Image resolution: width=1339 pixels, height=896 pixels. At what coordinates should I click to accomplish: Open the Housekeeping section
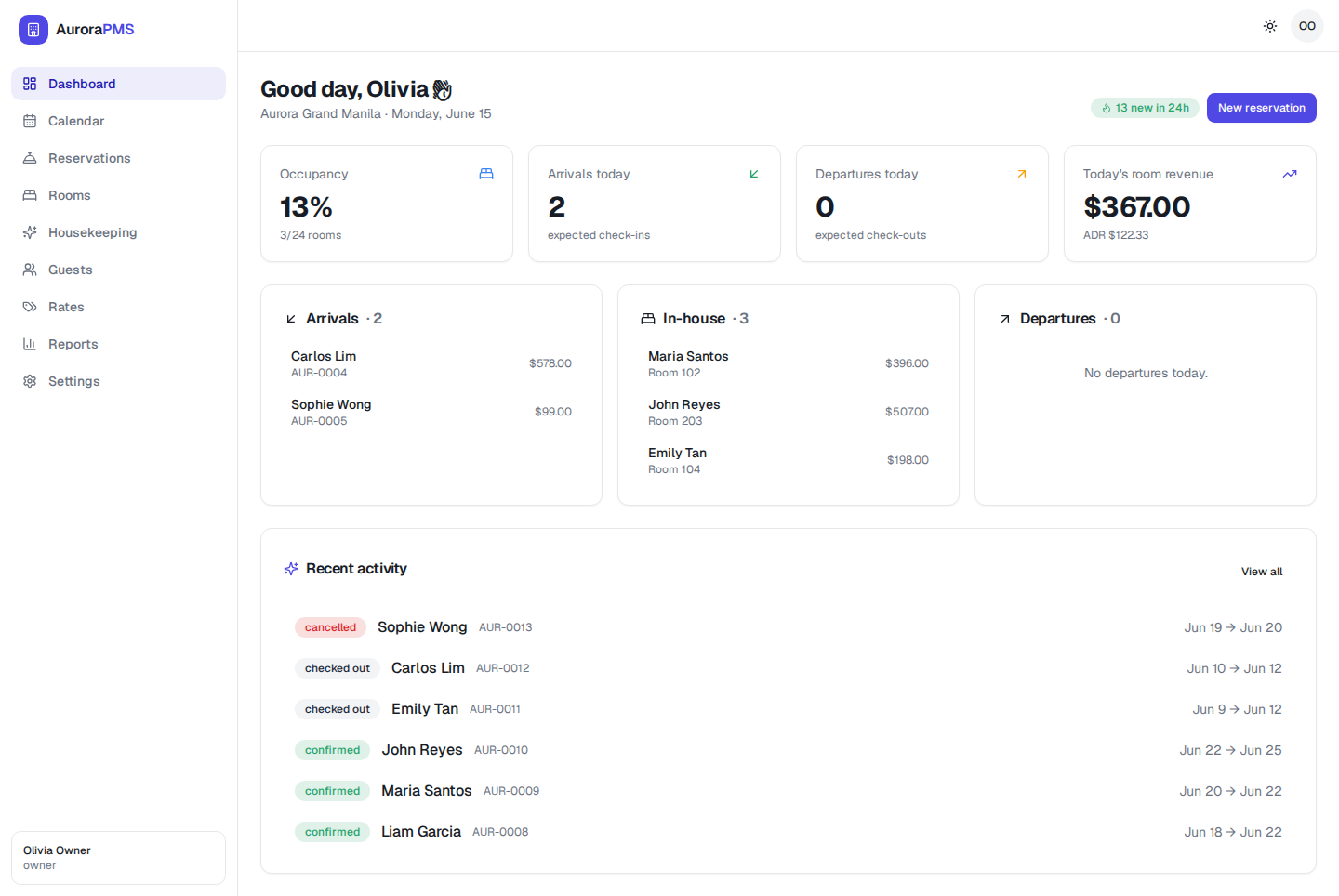(118, 232)
